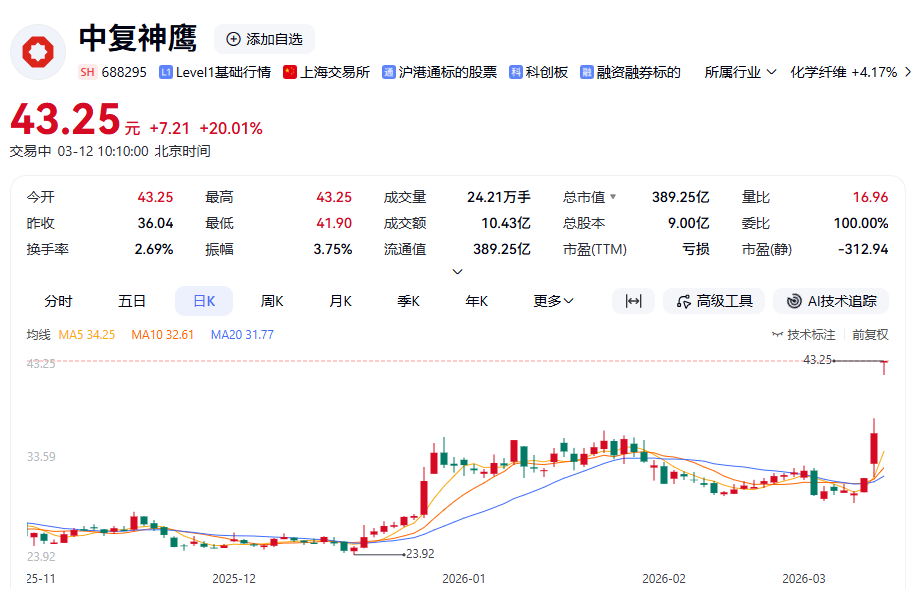The width and height of the screenshot is (915, 589).
Task: Switch to the 月K chart tab
Action: [340, 301]
